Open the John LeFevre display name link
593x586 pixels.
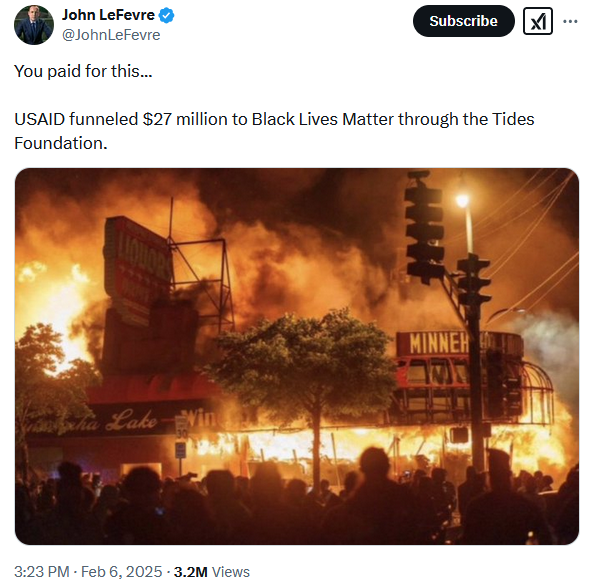click(108, 15)
